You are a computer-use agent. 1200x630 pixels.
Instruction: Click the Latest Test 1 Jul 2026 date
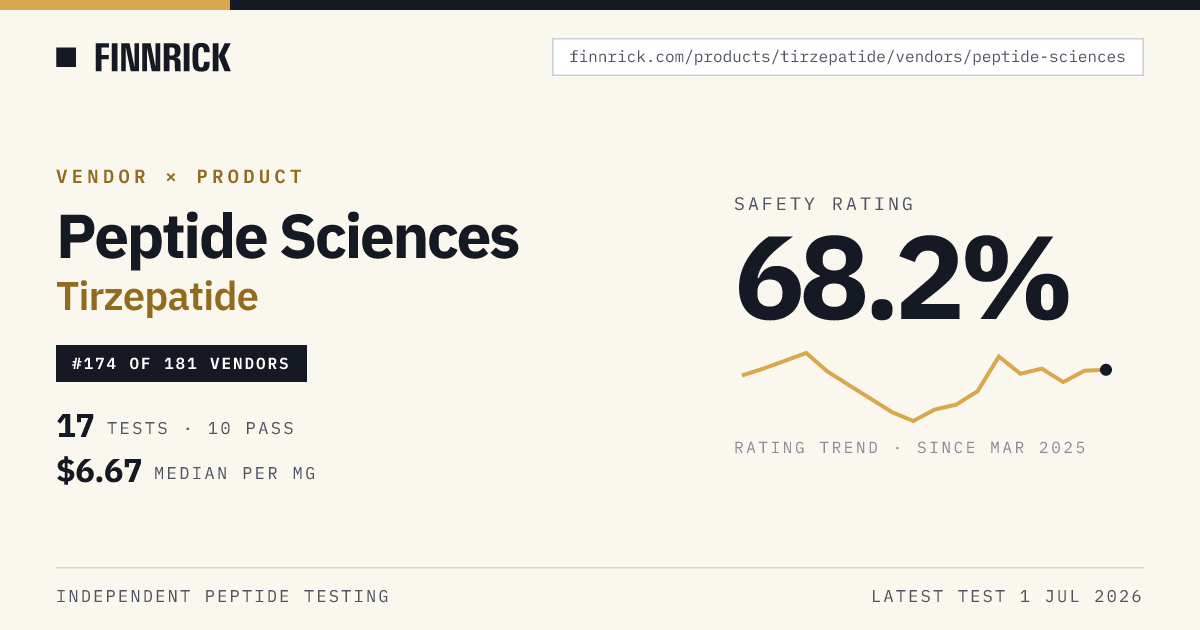click(1007, 597)
